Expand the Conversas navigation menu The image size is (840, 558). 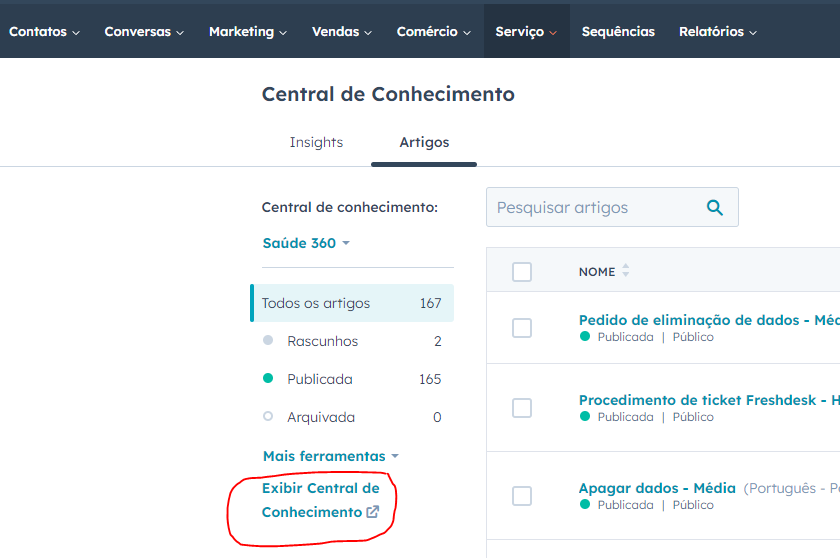coord(144,32)
